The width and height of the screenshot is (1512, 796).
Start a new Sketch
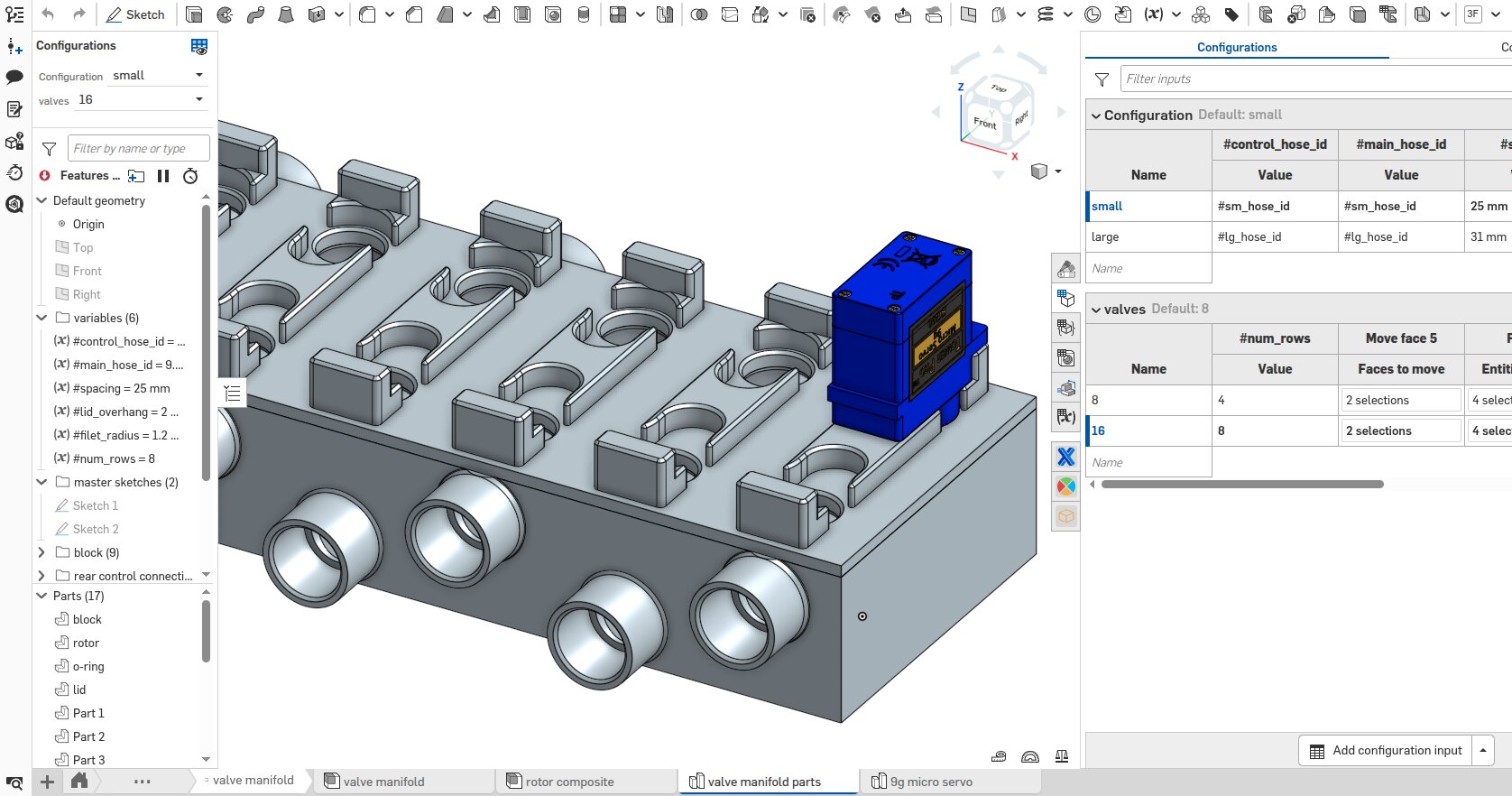click(135, 14)
